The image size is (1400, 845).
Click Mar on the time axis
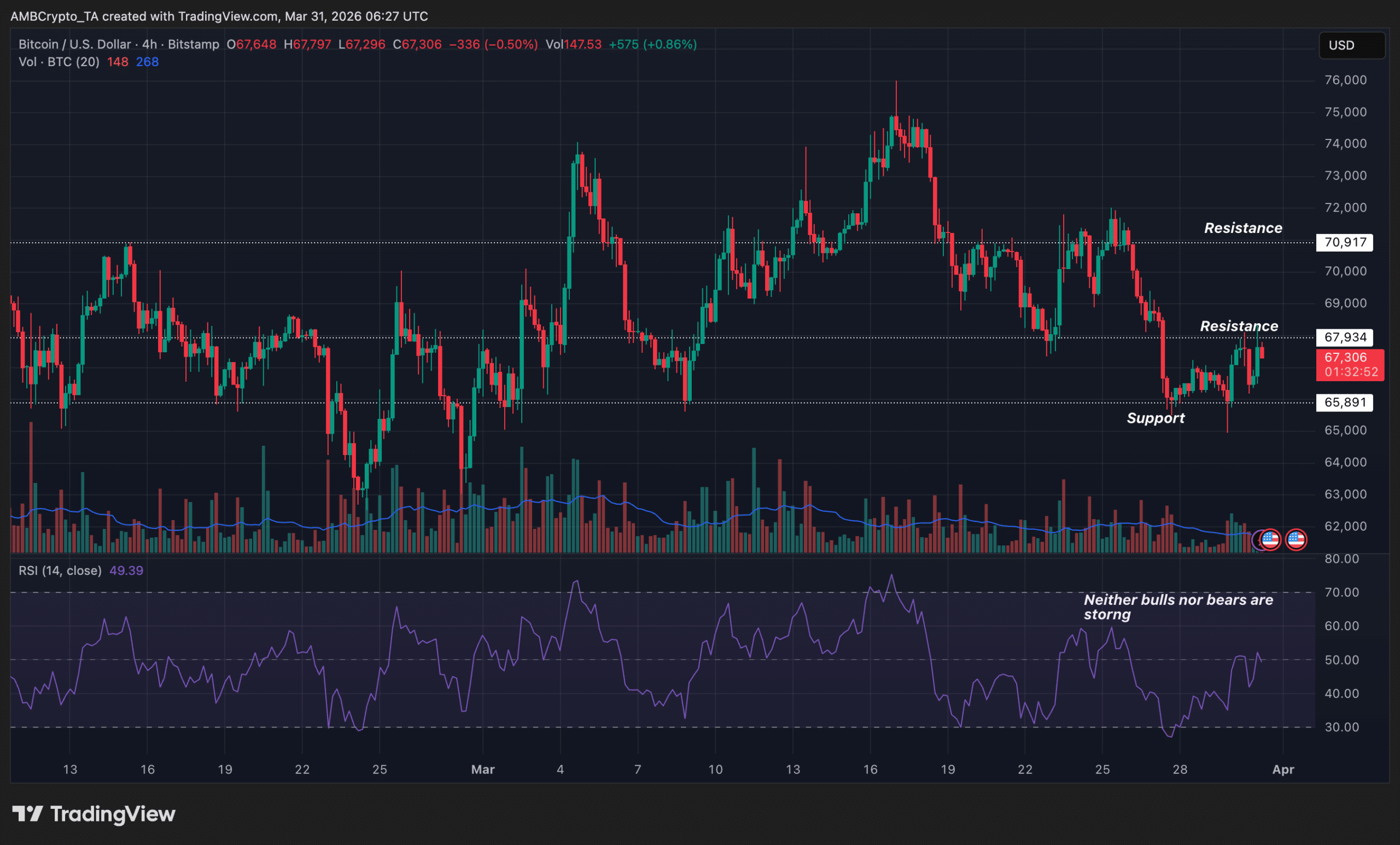(x=483, y=770)
